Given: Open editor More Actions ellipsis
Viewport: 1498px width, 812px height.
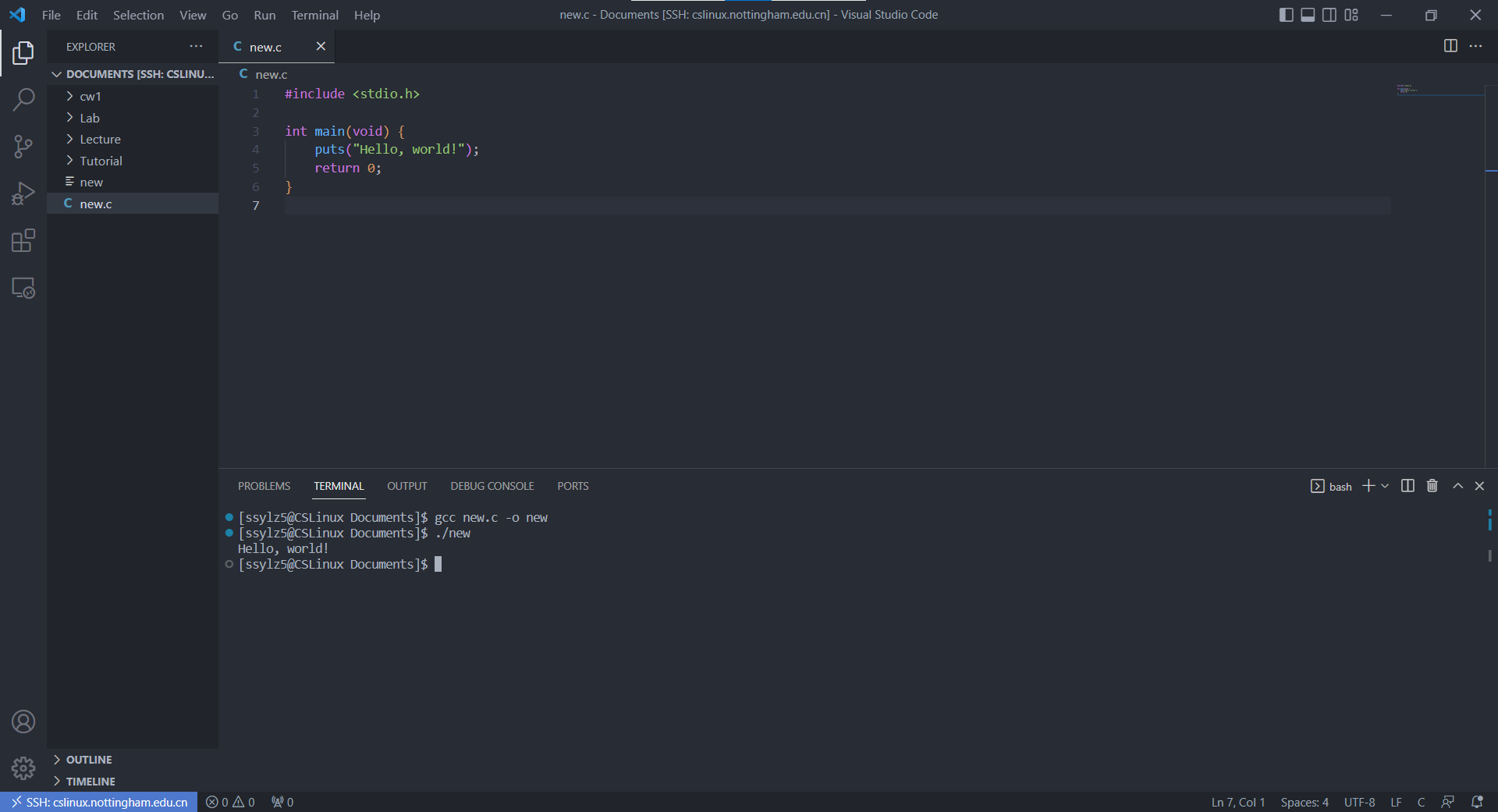Looking at the screenshot, I should (1475, 46).
